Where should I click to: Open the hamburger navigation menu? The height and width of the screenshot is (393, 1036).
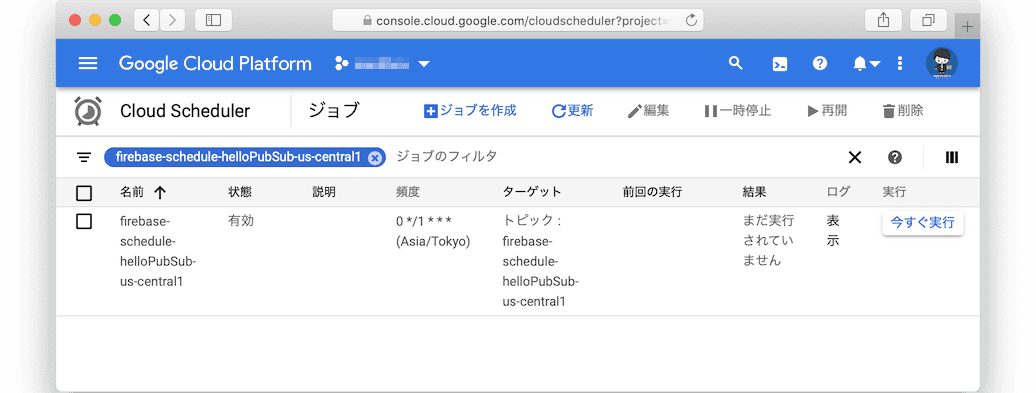[x=88, y=63]
